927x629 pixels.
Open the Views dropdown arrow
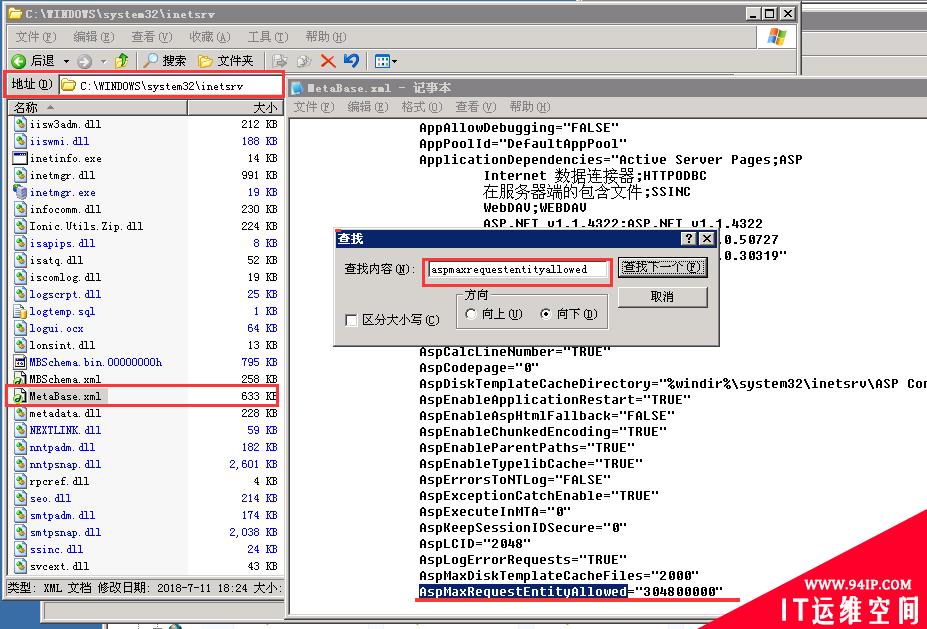(394, 61)
